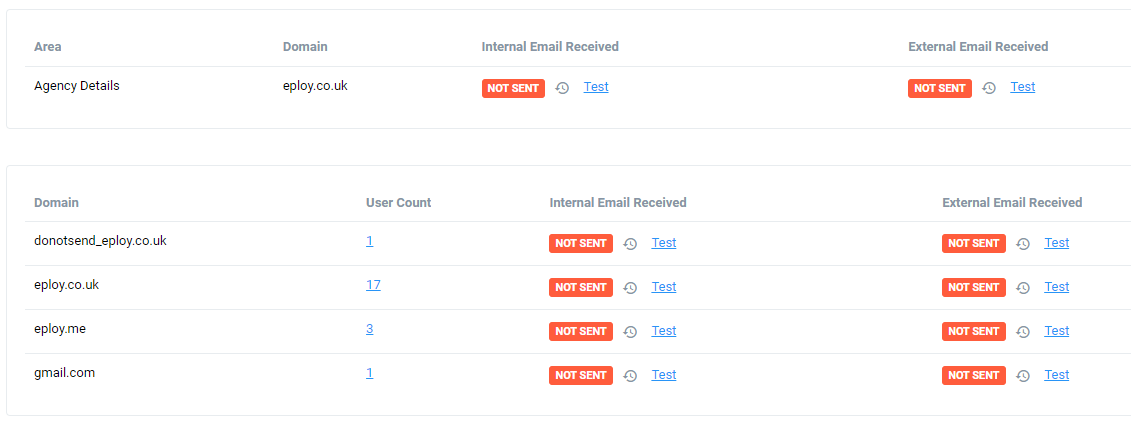This screenshot has width=1131, height=426.
Task: Open internal history icon in eploy.co.uk domain row
Action: 630,288
